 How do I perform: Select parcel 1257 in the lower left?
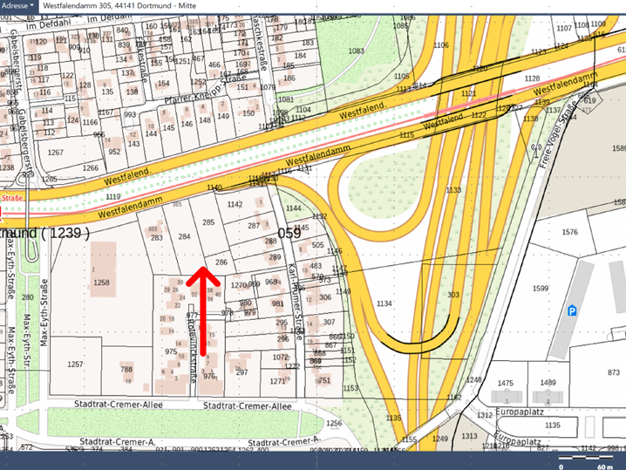tap(75, 366)
